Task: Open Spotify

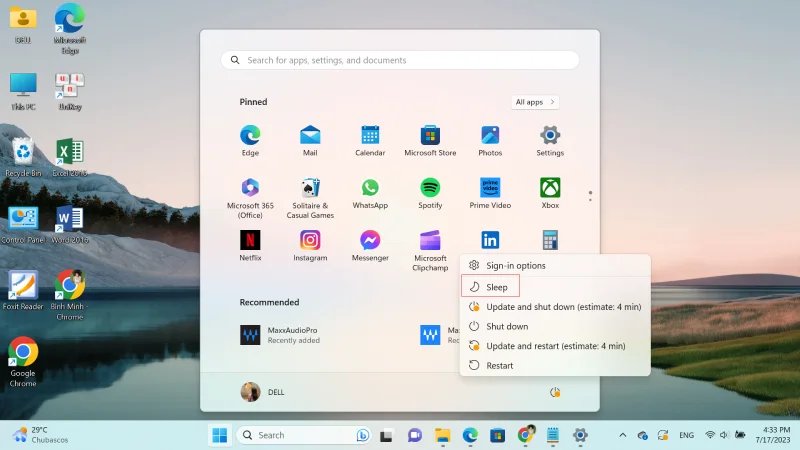Action: [x=430, y=193]
